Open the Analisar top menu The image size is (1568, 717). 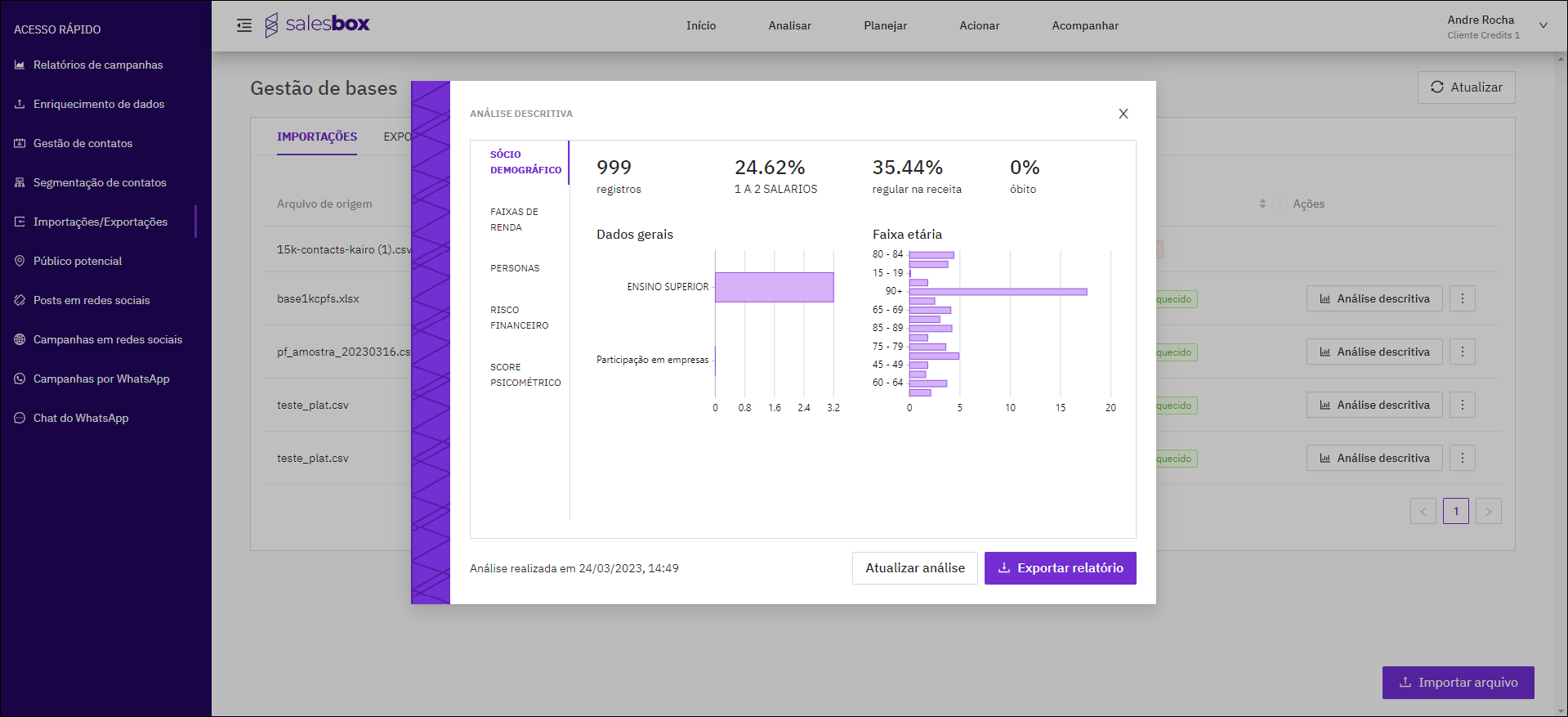[x=789, y=25]
